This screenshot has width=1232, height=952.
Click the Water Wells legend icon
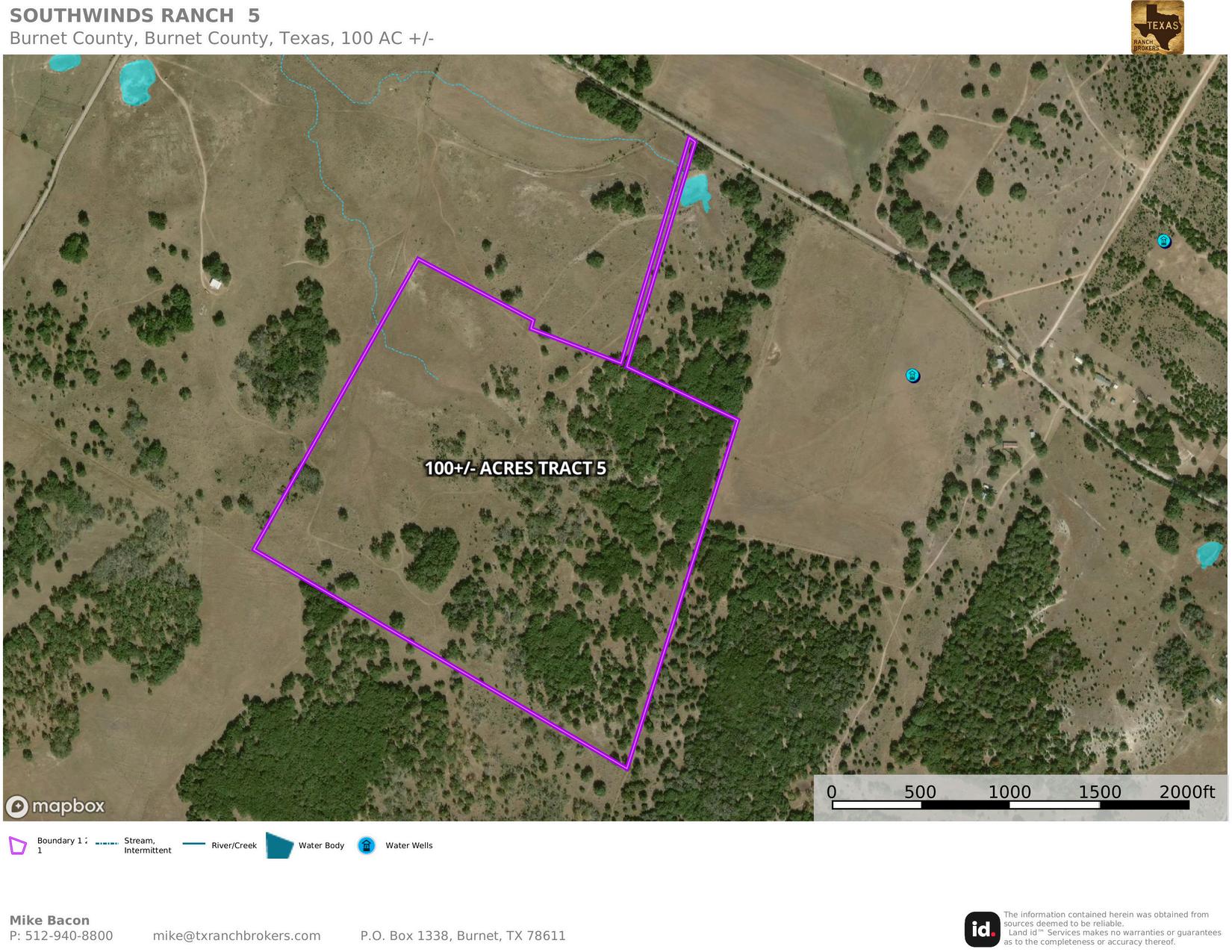tap(366, 845)
